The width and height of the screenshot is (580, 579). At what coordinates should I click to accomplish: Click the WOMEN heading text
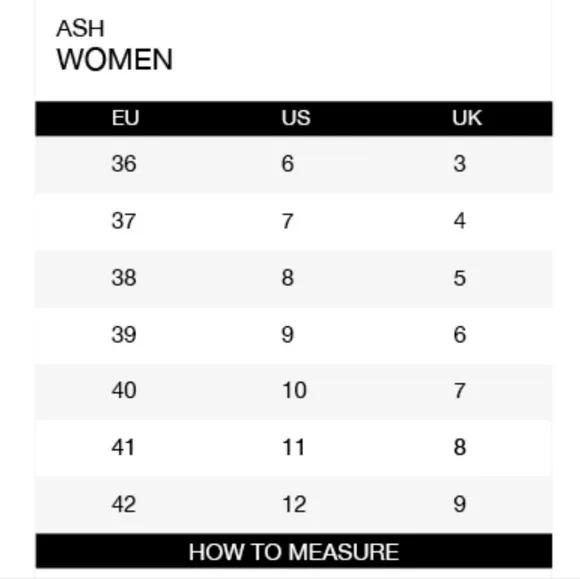115,59
